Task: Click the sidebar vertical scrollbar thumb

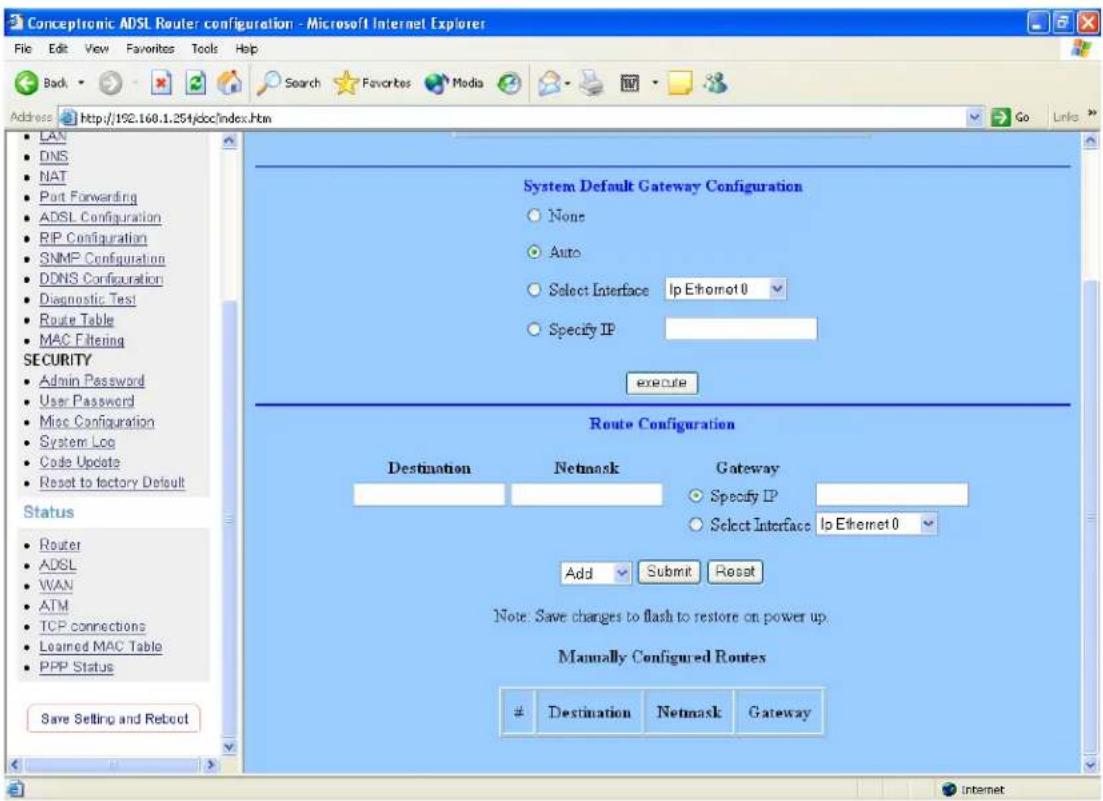Action: [x=229, y=518]
